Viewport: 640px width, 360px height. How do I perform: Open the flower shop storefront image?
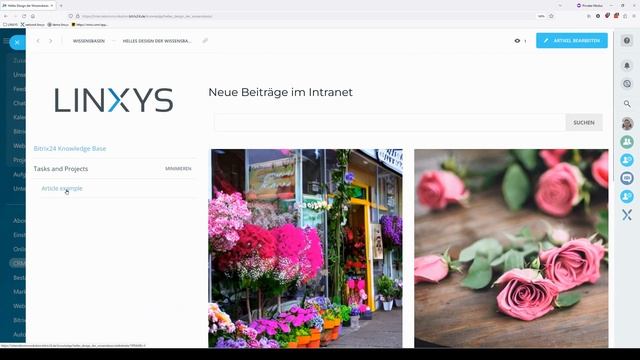click(305, 248)
